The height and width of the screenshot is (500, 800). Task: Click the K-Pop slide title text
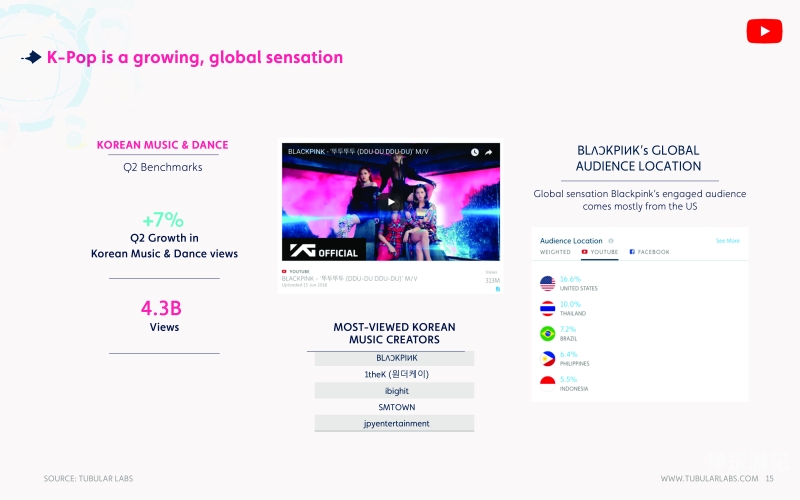coord(195,58)
